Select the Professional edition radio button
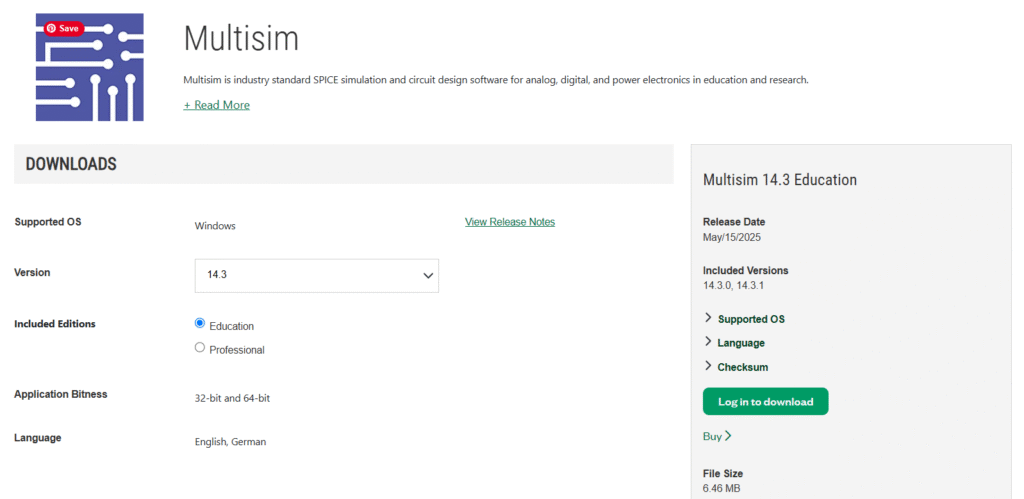Image resolution: width=1024 pixels, height=499 pixels. tap(200, 347)
